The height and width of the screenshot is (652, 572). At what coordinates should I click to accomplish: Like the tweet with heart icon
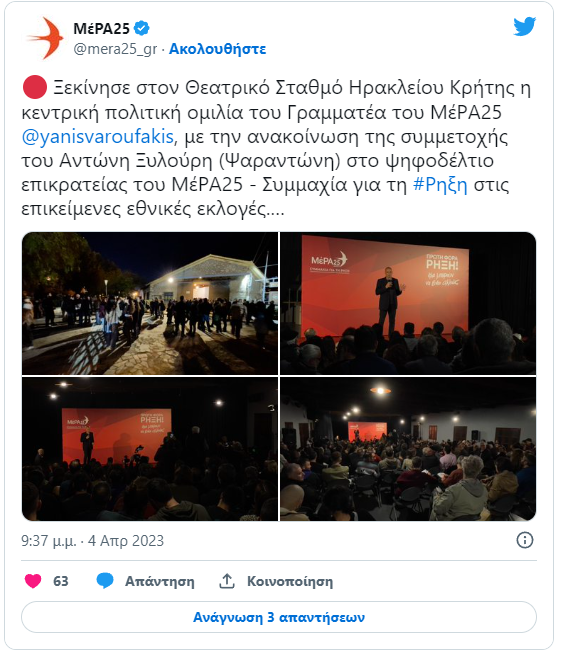[x=33, y=581]
